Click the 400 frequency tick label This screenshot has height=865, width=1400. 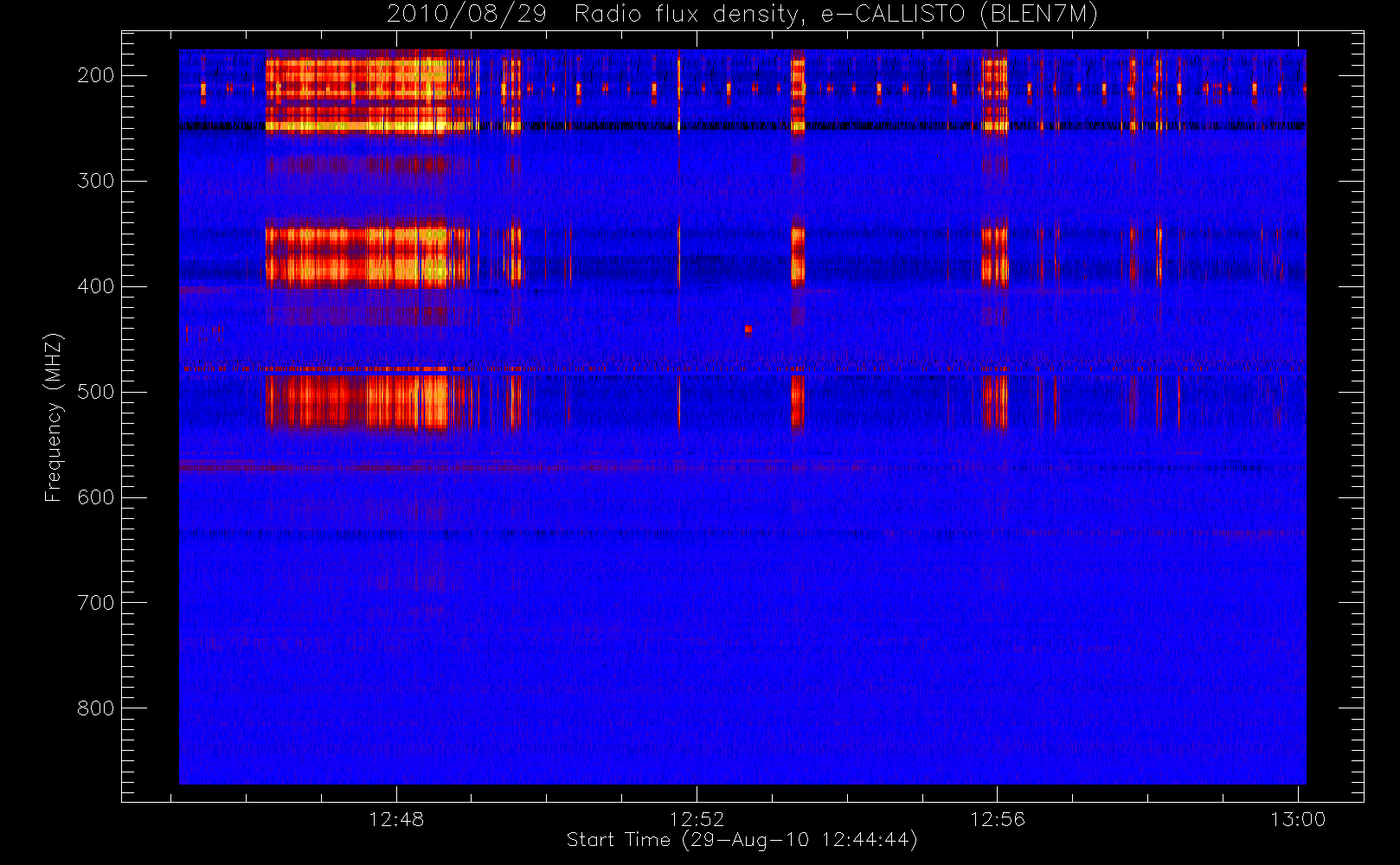(96, 286)
